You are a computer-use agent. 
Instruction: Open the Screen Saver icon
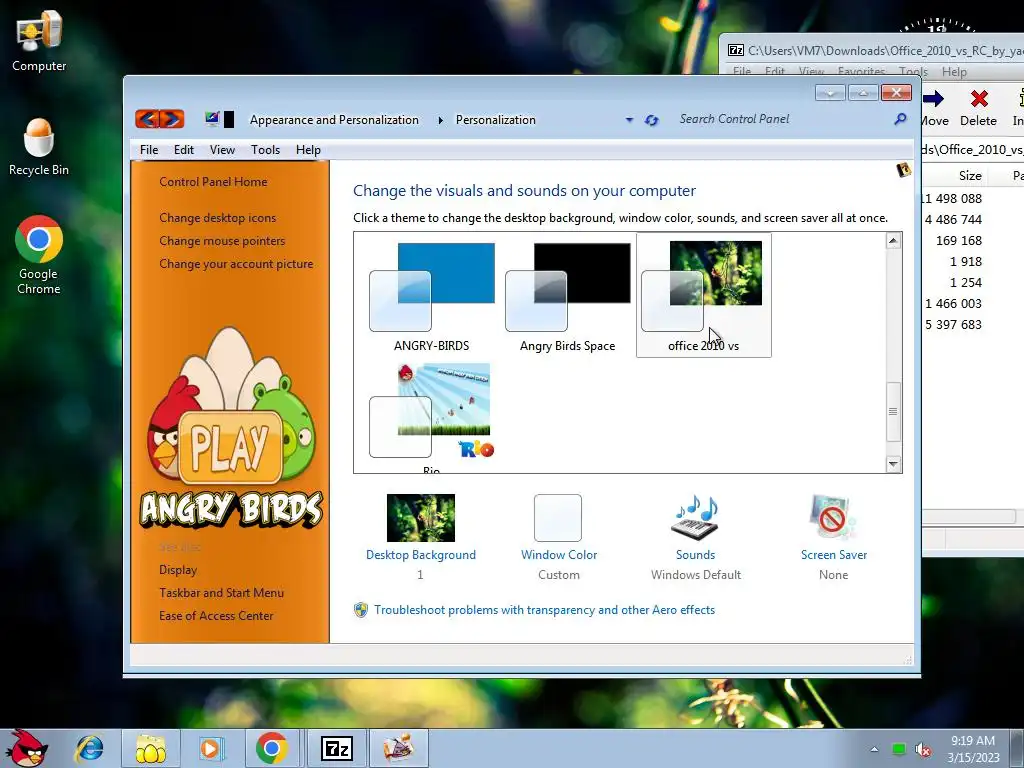pyautogui.click(x=833, y=517)
